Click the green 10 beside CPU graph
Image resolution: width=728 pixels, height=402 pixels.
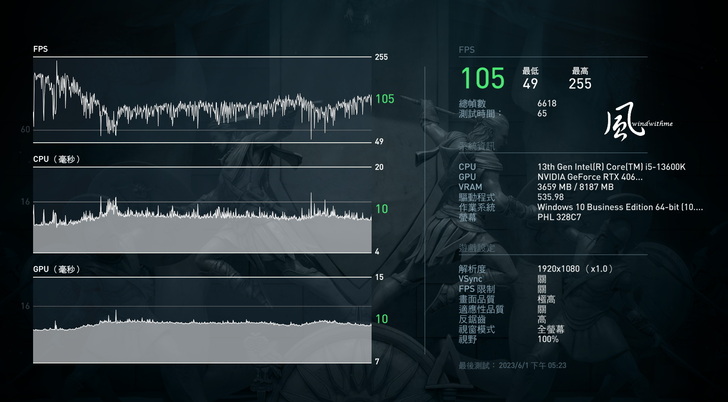pos(382,209)
